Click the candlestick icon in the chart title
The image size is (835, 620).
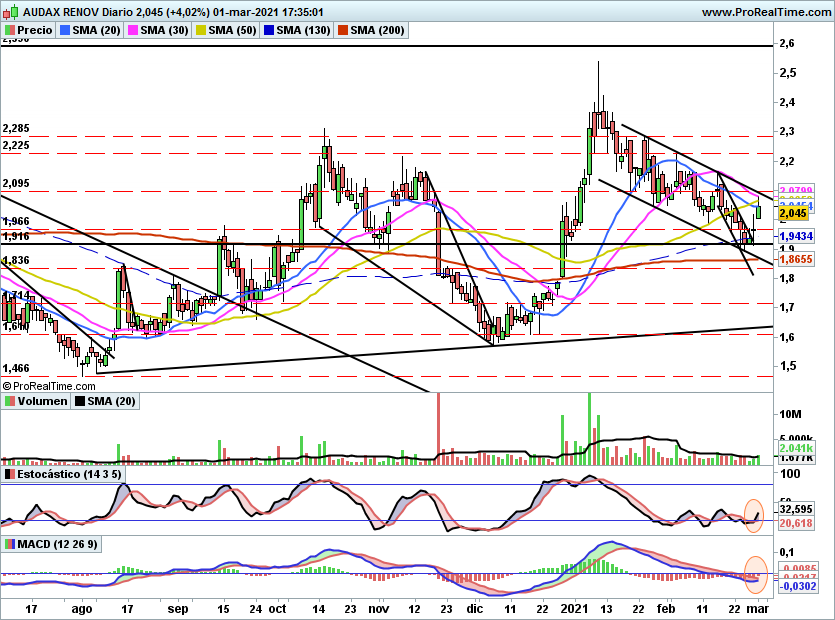[x=12, y=11]
